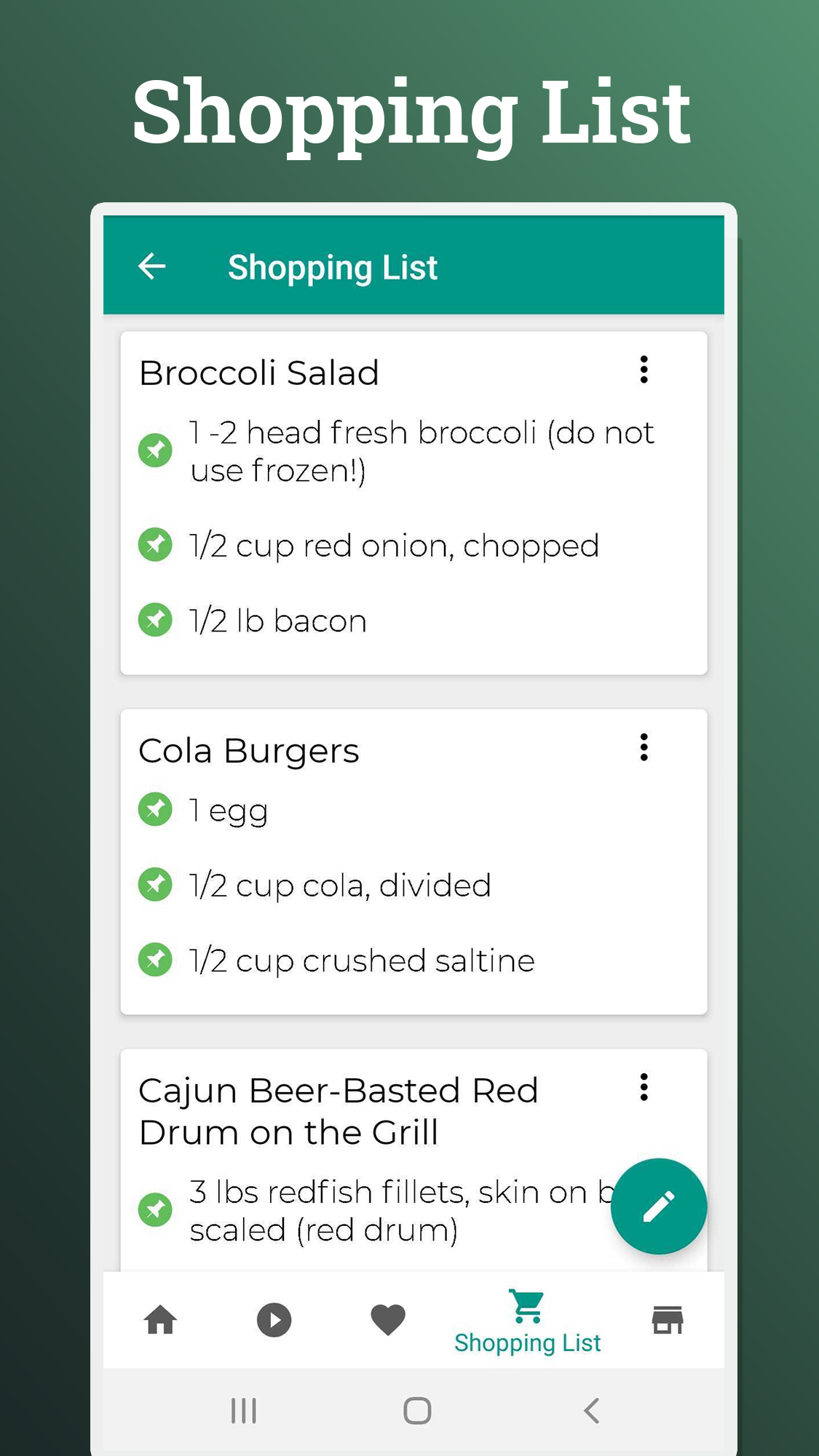
Task: Open Broccoli Salad options menu
Action: [x=644, y=370]
